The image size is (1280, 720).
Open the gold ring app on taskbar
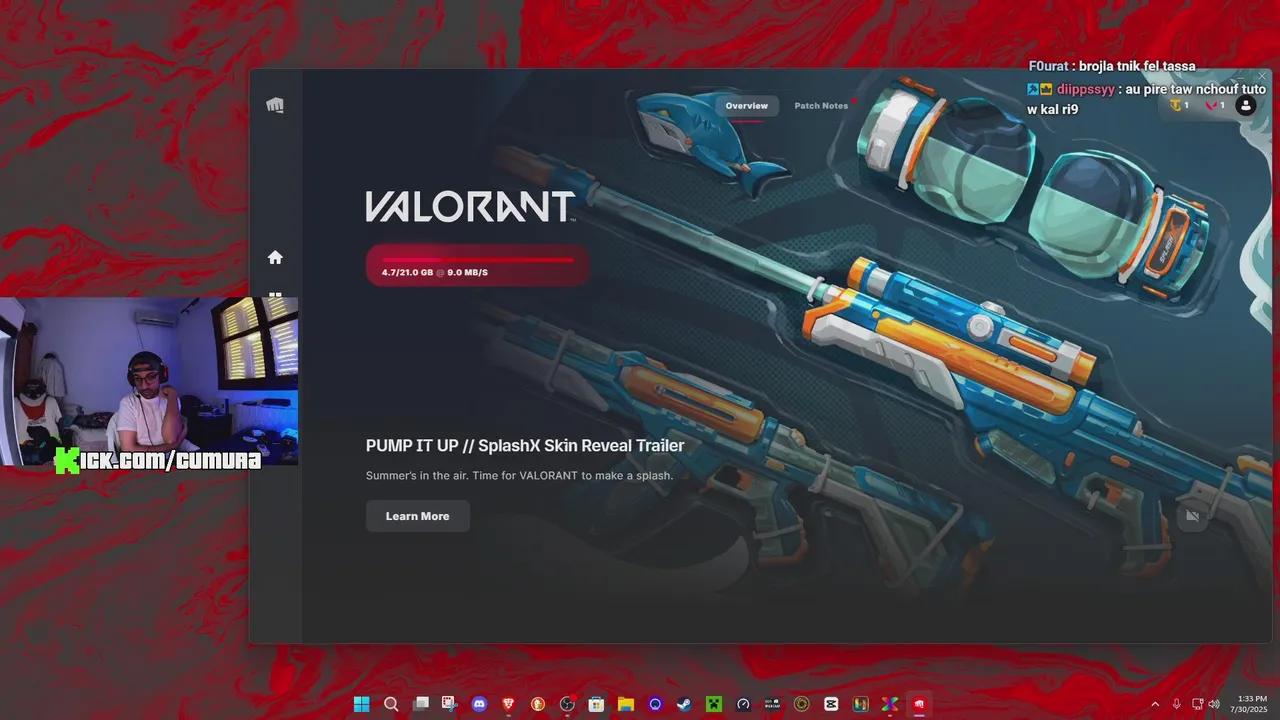click(801, 704)
